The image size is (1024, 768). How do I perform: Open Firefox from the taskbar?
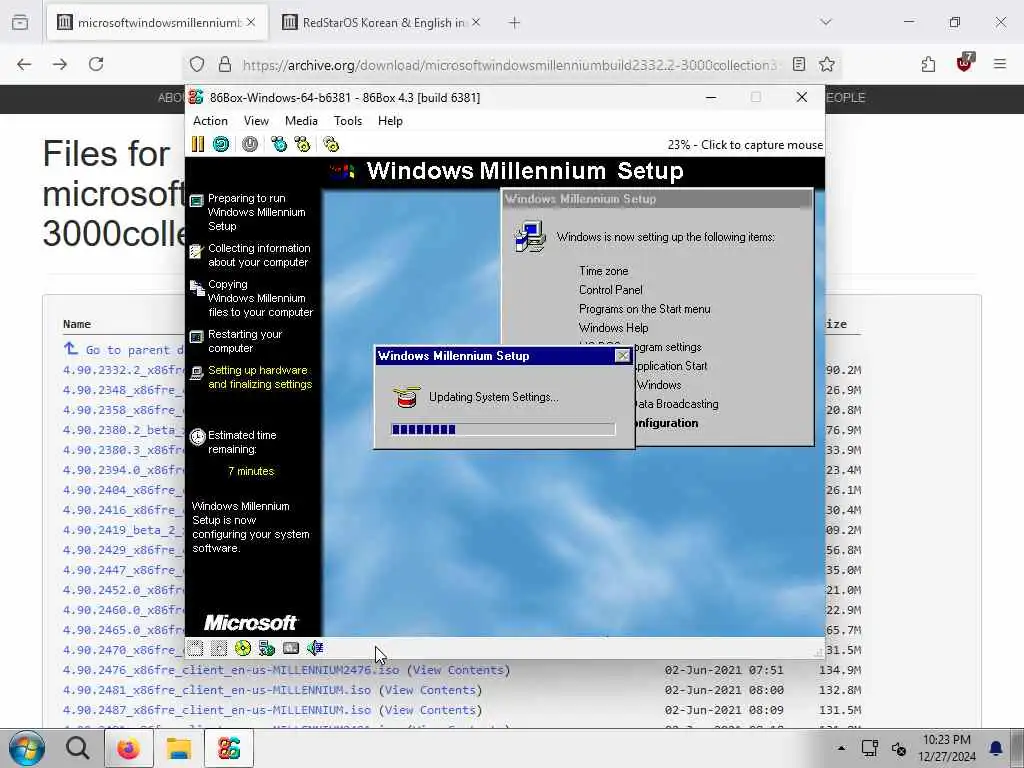129,748
